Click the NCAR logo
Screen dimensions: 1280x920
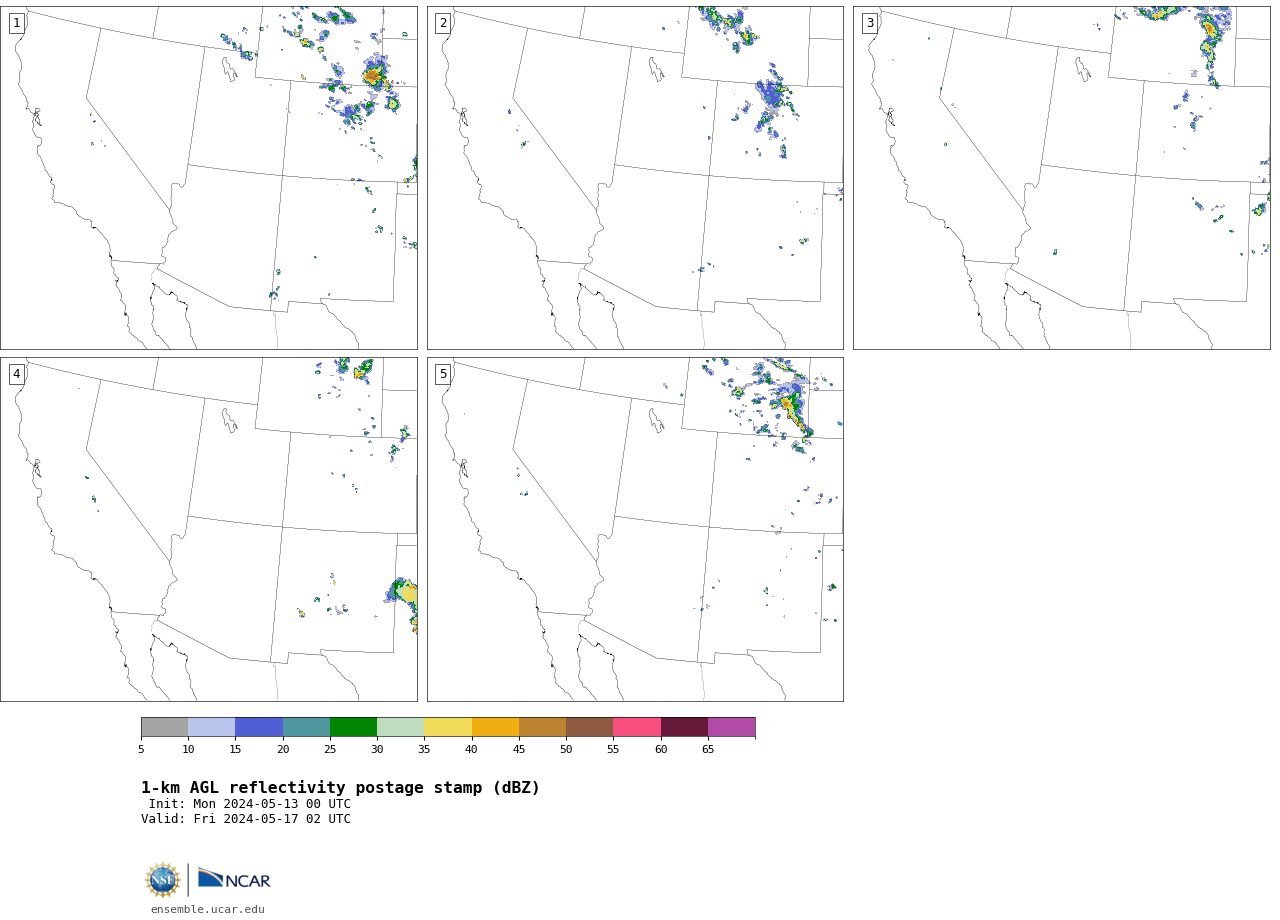click(x=234, y=878)
